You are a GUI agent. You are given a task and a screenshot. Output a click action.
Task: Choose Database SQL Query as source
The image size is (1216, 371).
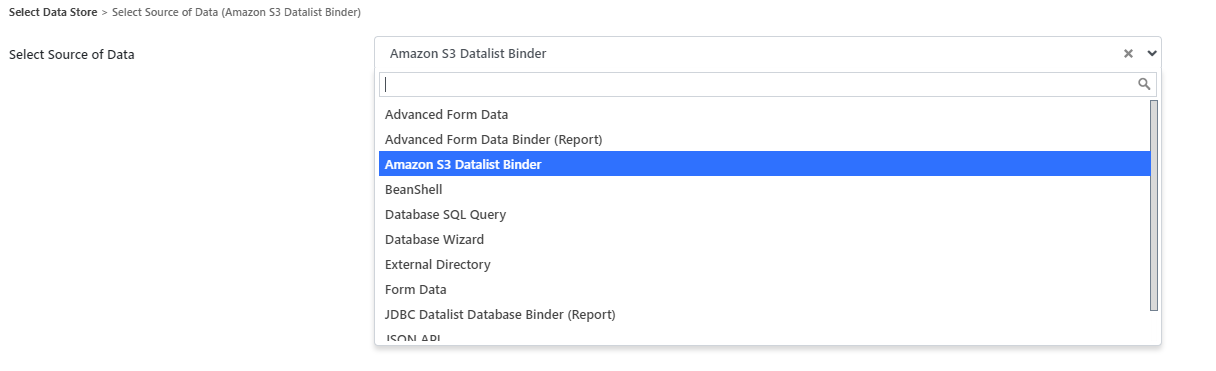click(764, 214)
